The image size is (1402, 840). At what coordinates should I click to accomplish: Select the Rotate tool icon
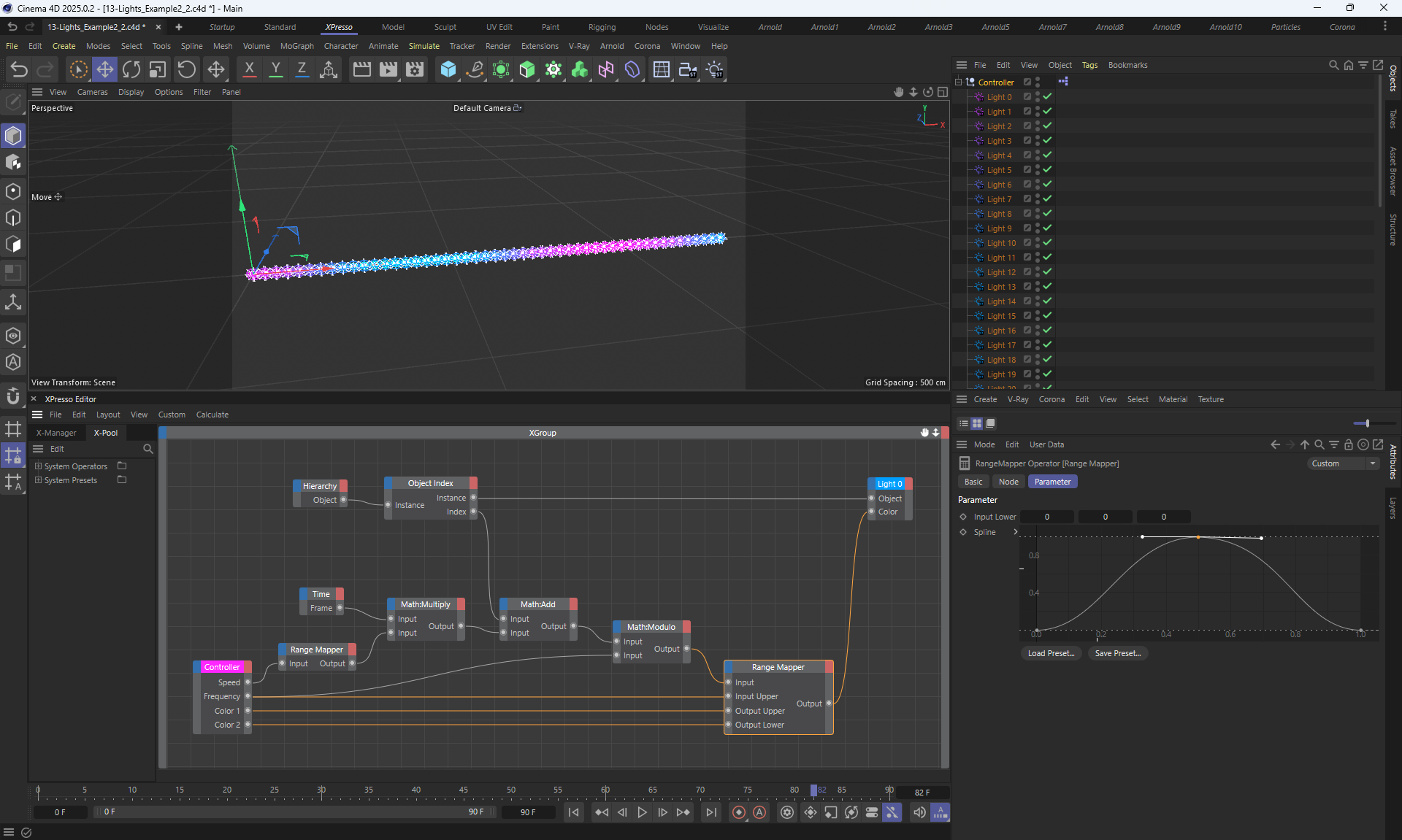click(x=131, y=69)
